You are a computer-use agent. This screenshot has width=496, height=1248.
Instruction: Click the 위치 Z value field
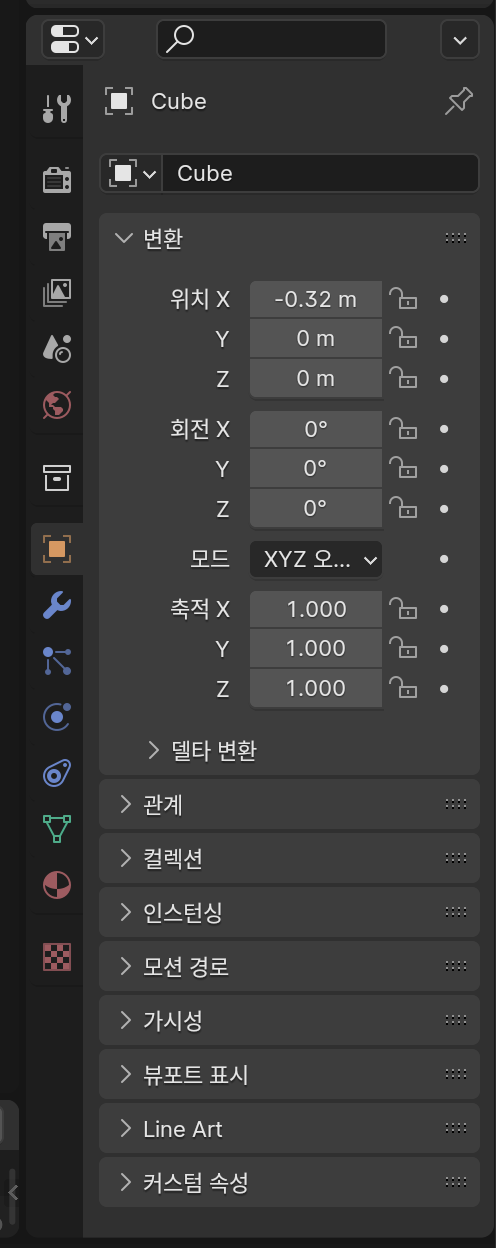click(x=316, y=379)
